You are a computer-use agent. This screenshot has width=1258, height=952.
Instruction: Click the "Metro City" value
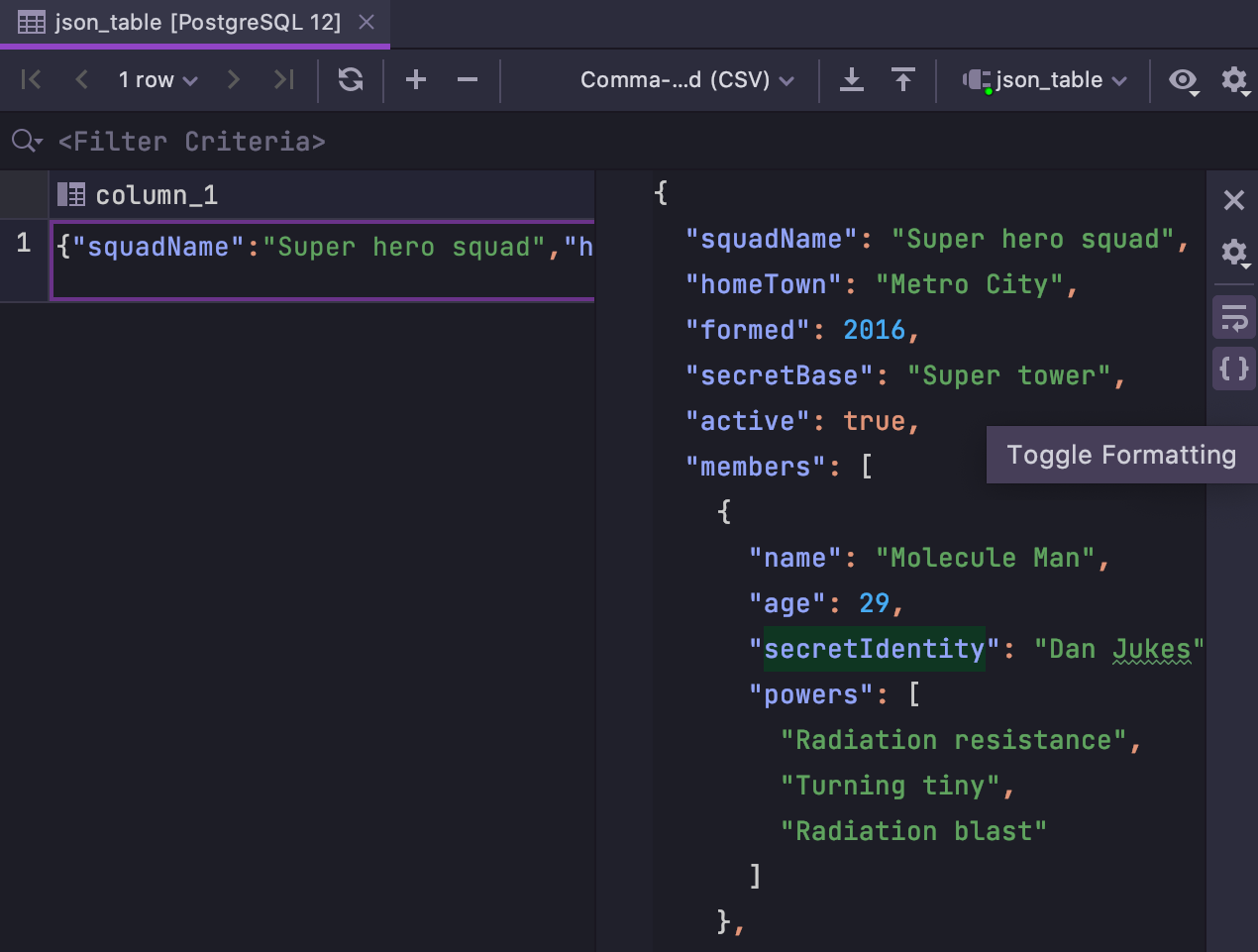point(970,284)
